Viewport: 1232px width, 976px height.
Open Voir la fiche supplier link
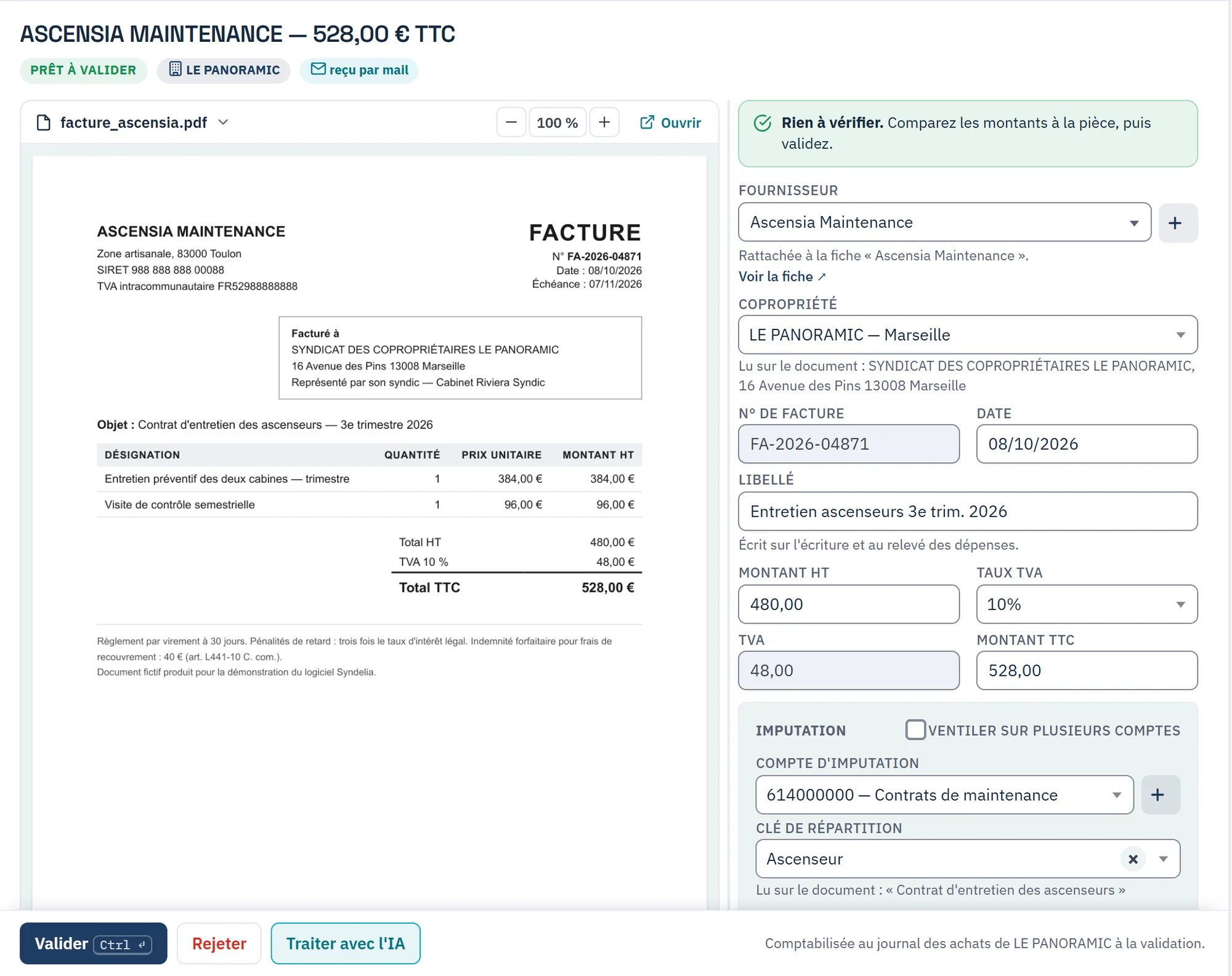tap(782, 276)
